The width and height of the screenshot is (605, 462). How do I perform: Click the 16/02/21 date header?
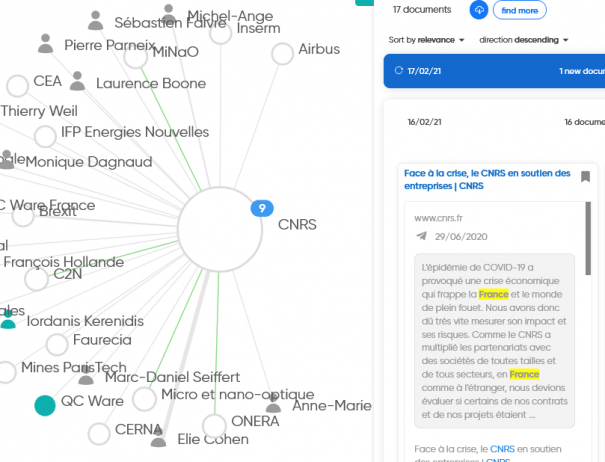coord(424,122)
